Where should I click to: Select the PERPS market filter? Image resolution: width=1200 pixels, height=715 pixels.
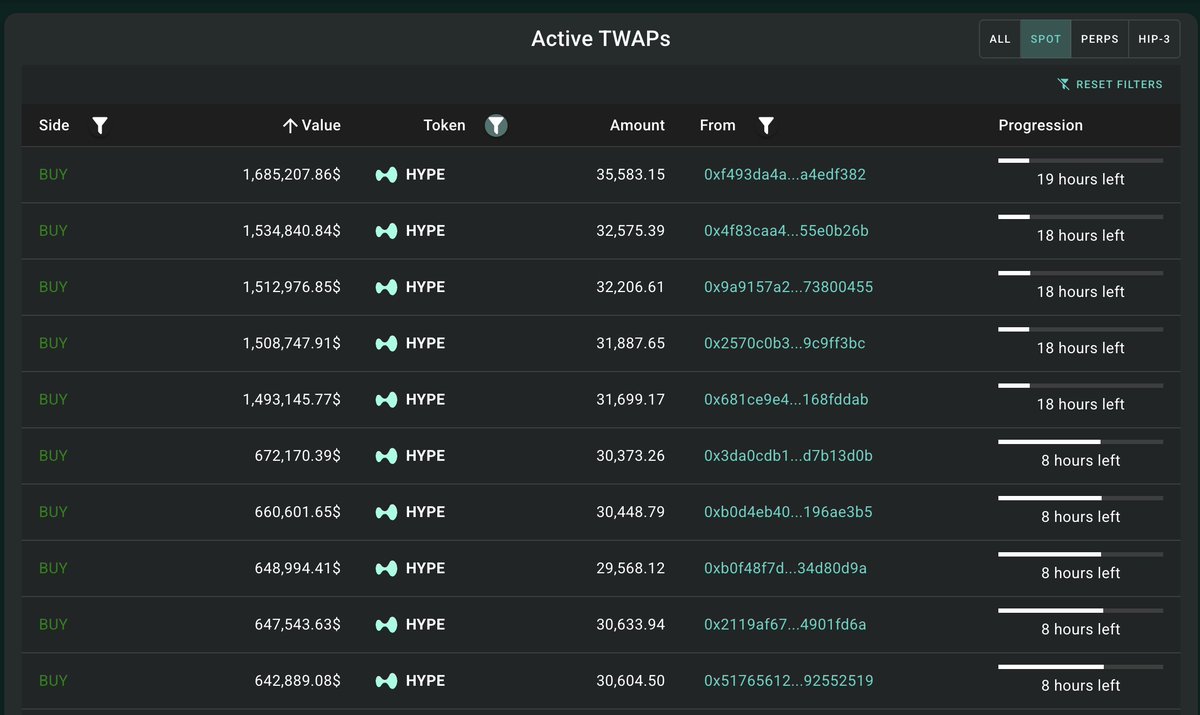tap(1100, 39)
